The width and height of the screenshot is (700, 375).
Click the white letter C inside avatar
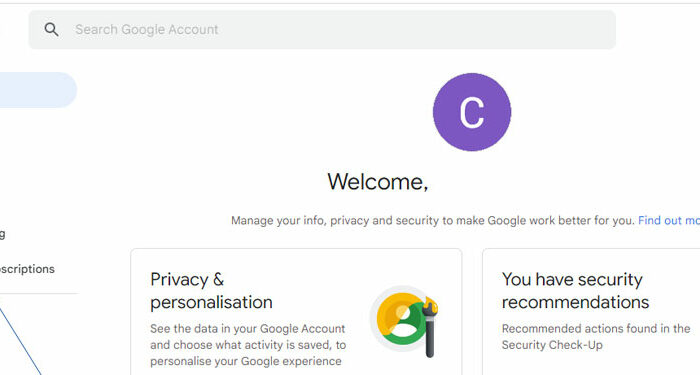472,112
